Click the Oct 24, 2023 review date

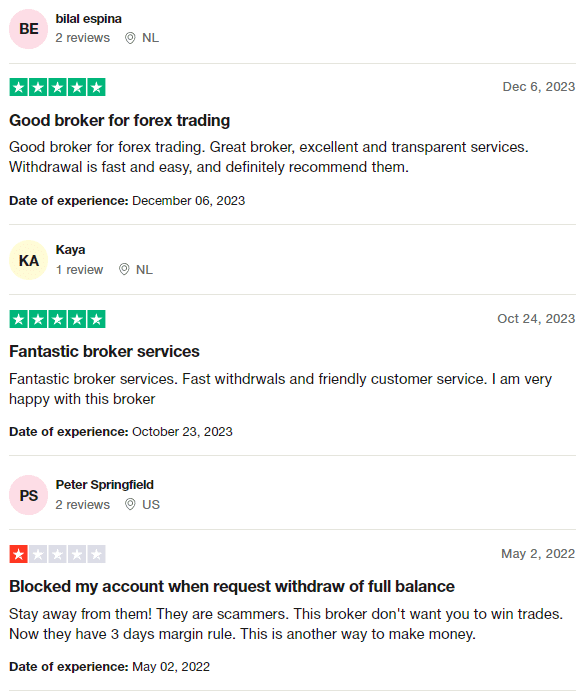point(536,319)
